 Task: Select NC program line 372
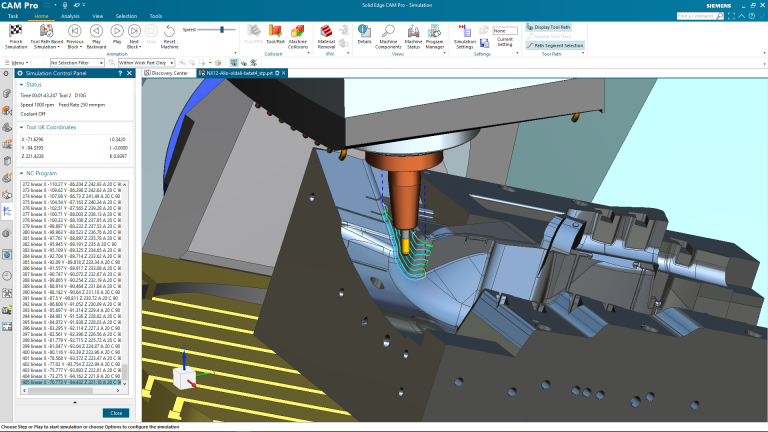pyautogui.click(x=72, y=184)
